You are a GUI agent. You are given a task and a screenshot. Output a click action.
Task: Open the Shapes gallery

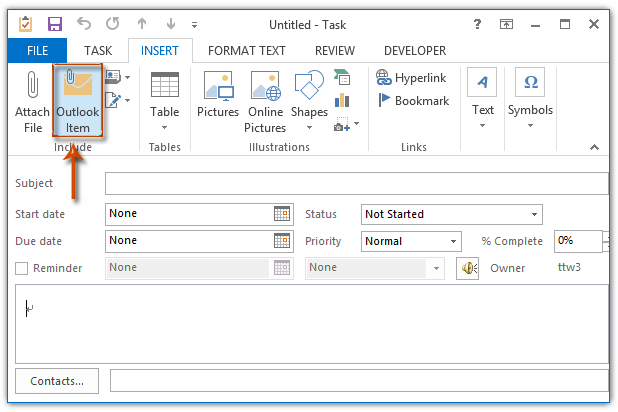click(x=309, y=100)
